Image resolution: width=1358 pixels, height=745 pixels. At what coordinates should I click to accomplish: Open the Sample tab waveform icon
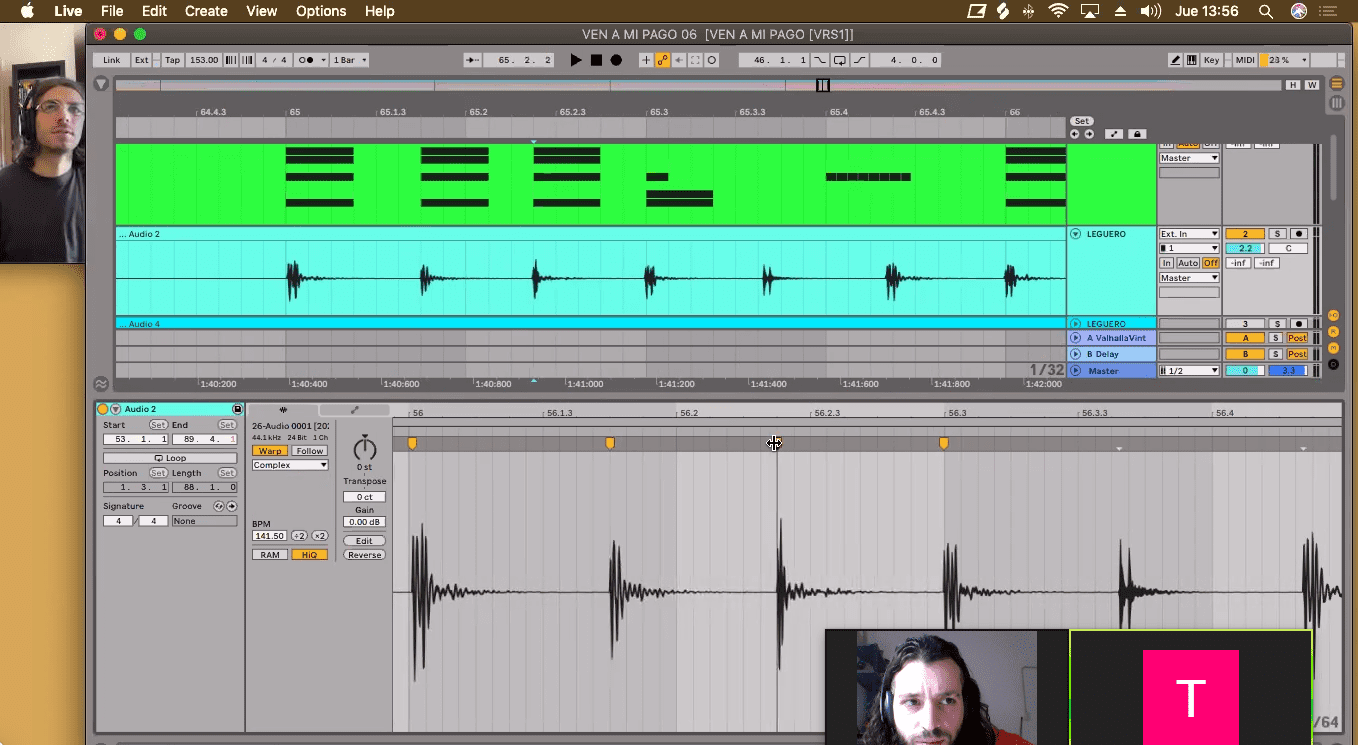pos(283,410)
